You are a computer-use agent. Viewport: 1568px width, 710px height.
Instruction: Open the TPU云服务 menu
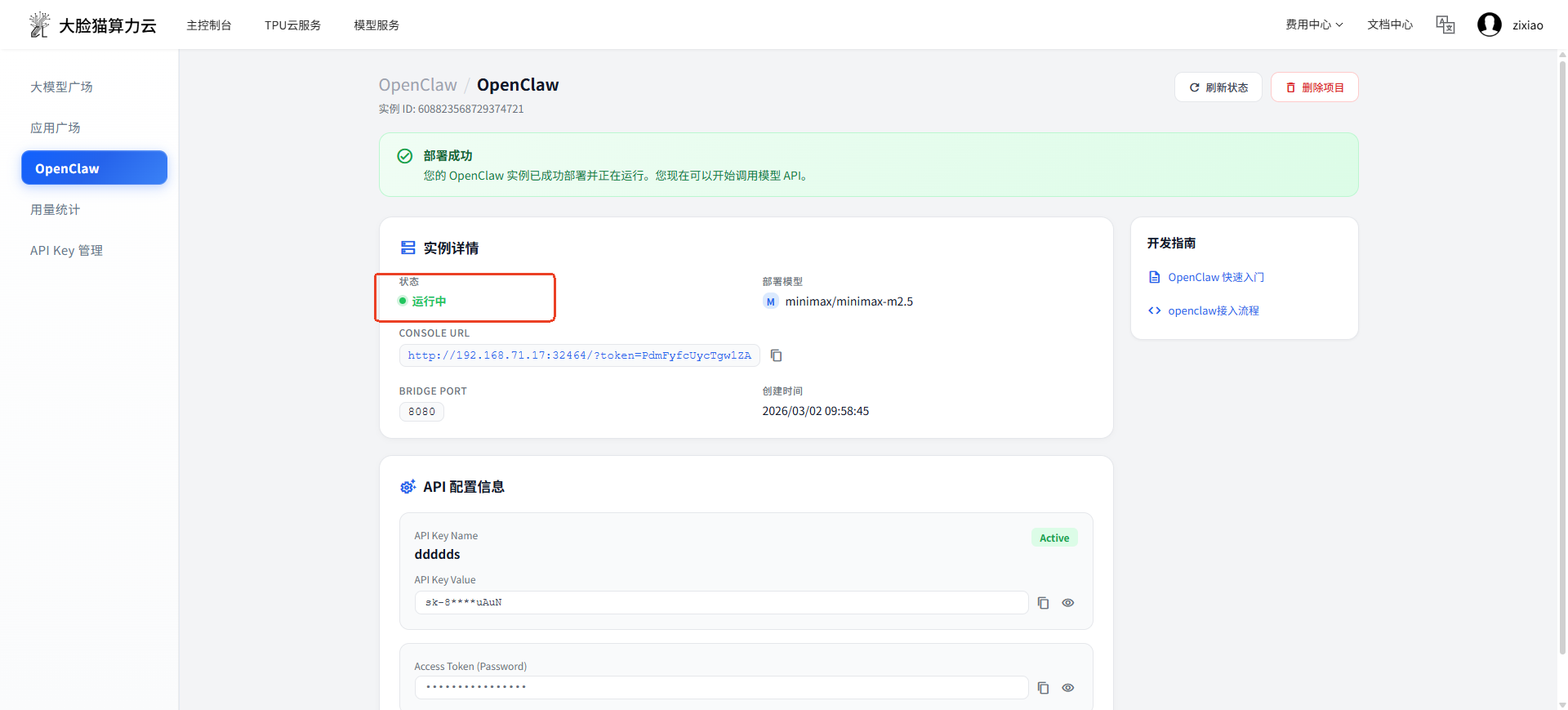click(292, 25)
